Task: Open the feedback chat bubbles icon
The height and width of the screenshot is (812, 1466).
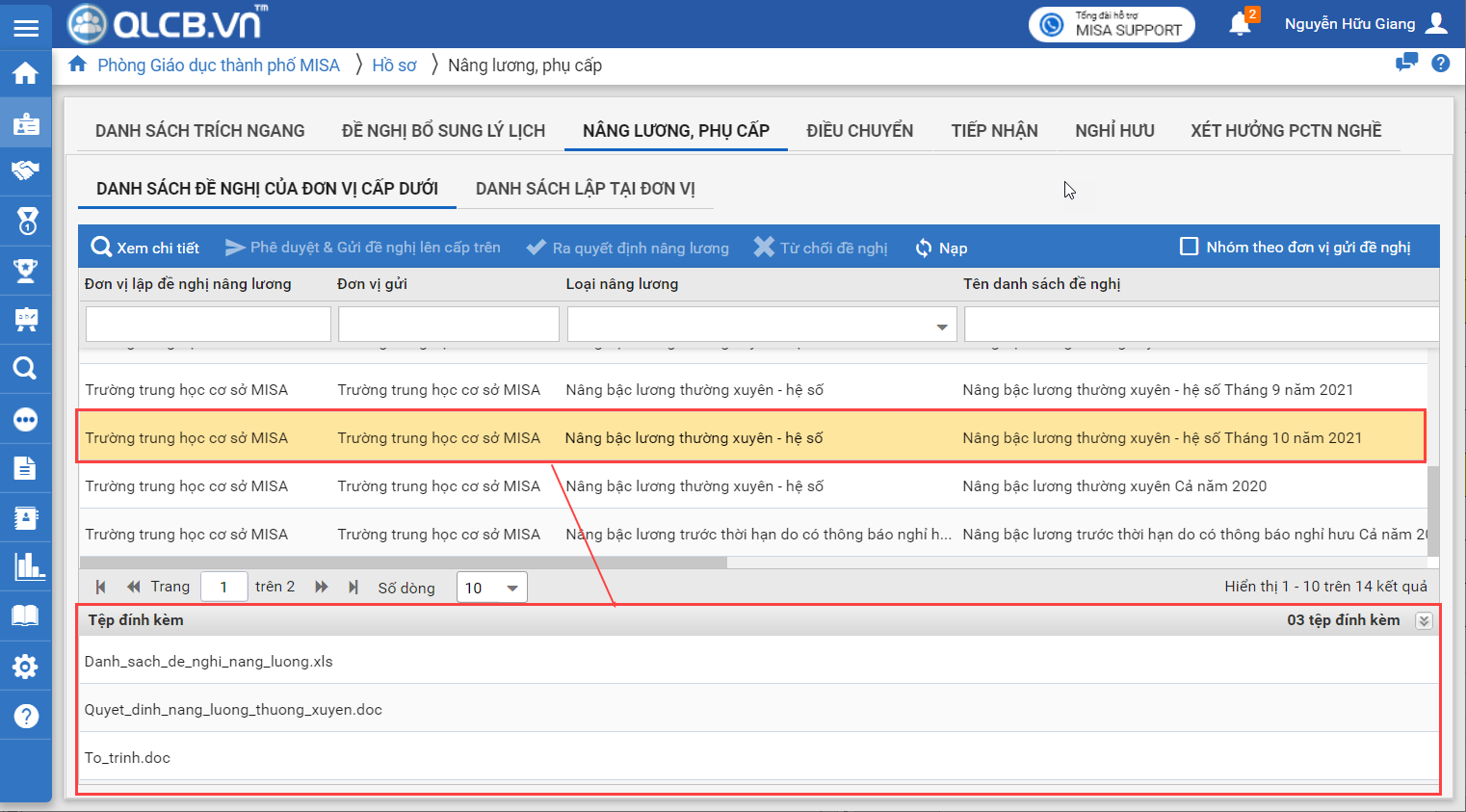Action: pyautogui.click(x=1406, y=63)
